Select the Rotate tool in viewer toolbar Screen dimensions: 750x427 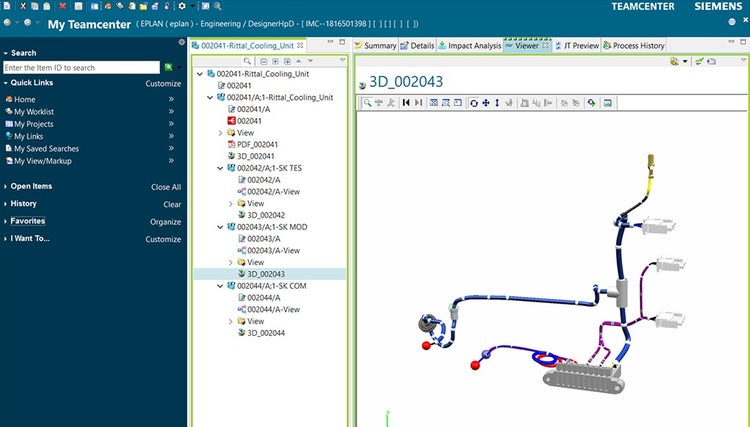click(x=473, y=103)
